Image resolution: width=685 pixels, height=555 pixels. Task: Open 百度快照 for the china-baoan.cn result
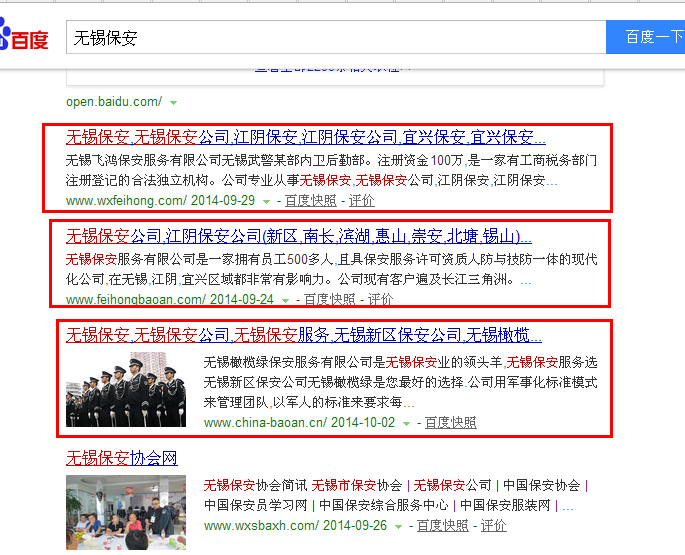click(x=450, y=423)
